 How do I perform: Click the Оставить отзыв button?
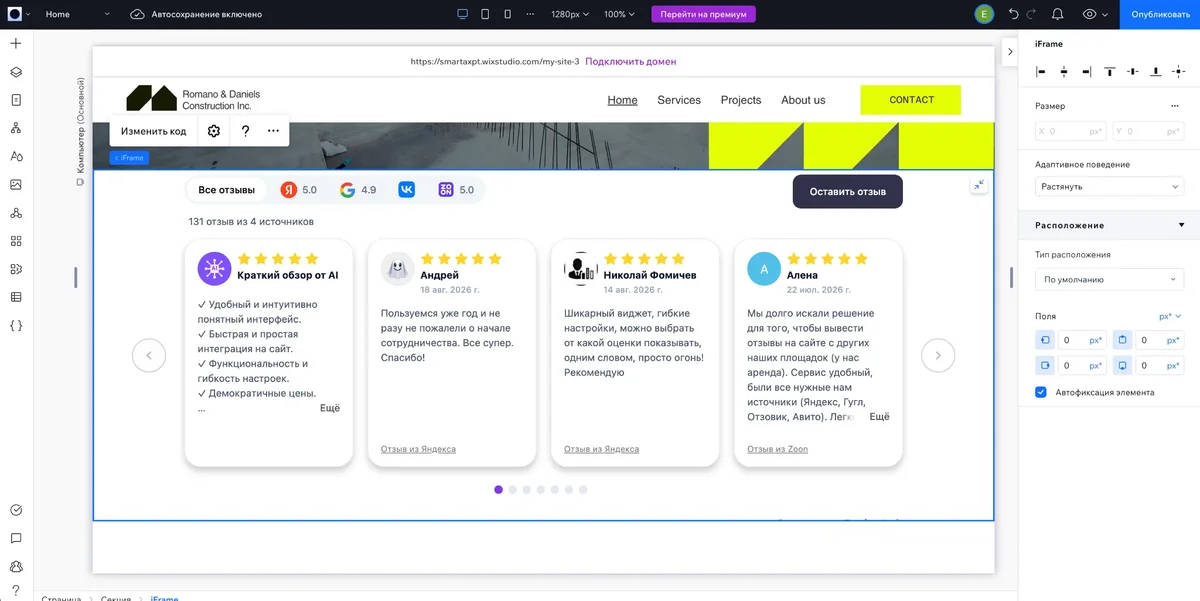(848, 191)
